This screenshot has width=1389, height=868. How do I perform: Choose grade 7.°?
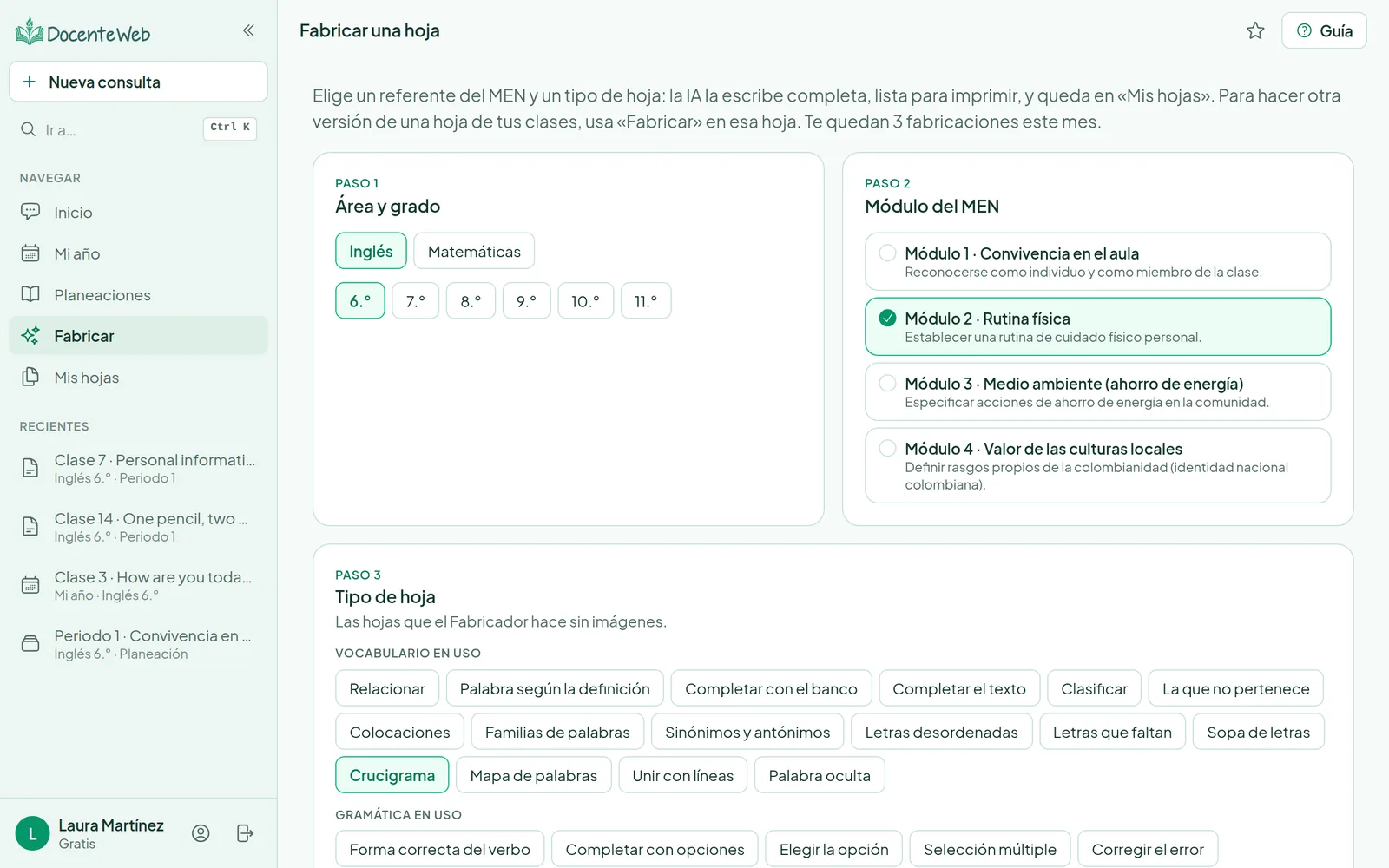click(416, 301)
